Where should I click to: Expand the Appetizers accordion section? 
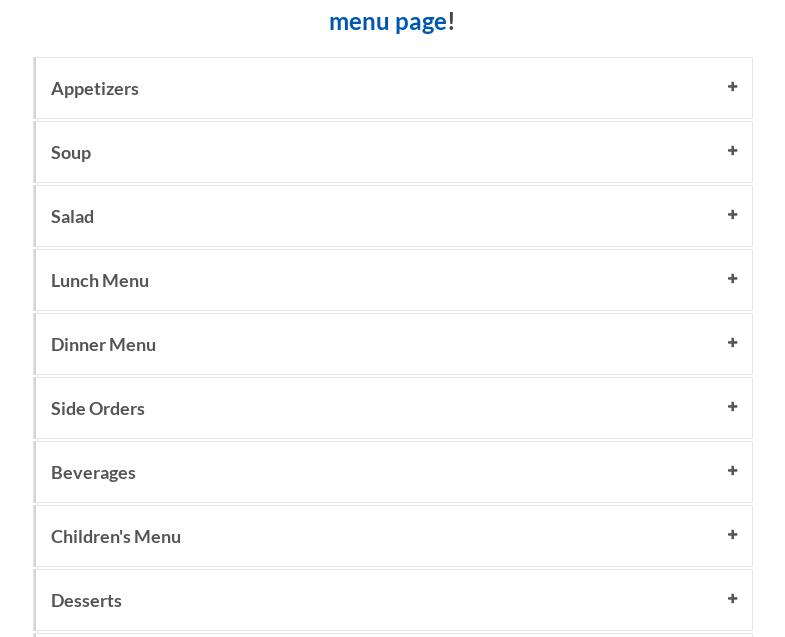pyautogui.click(x=95, y=88)
